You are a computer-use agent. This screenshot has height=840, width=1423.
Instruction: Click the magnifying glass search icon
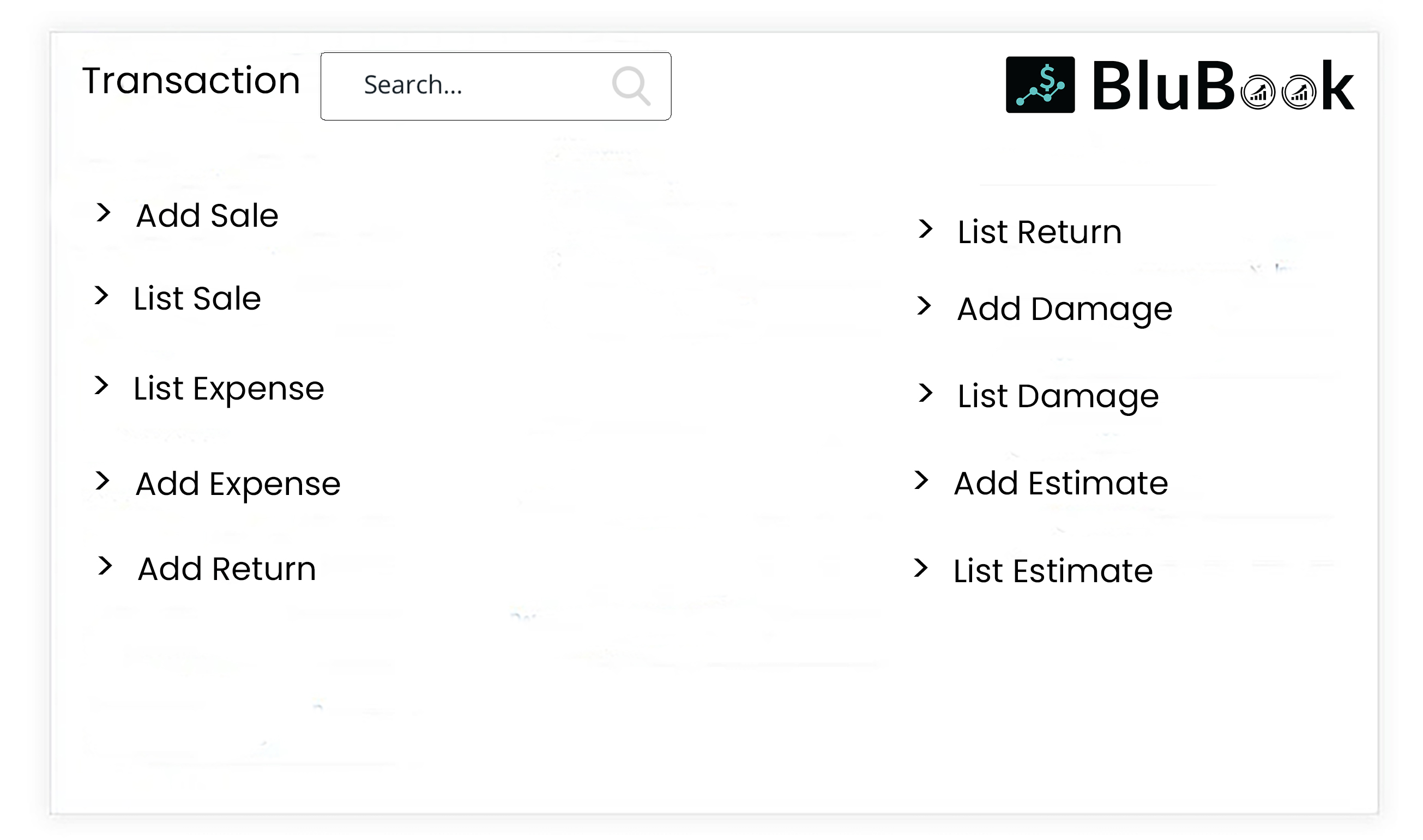[x=631, y=86]
